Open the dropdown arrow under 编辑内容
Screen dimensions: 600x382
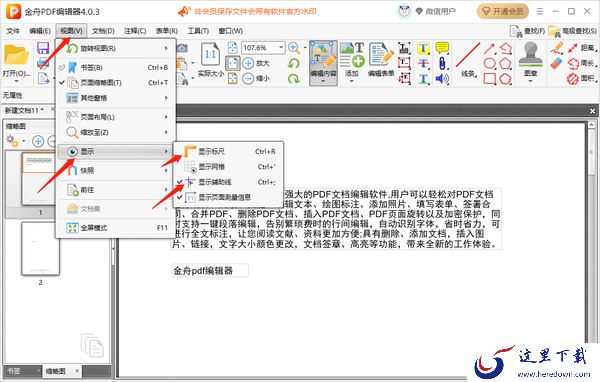(323, 81)
